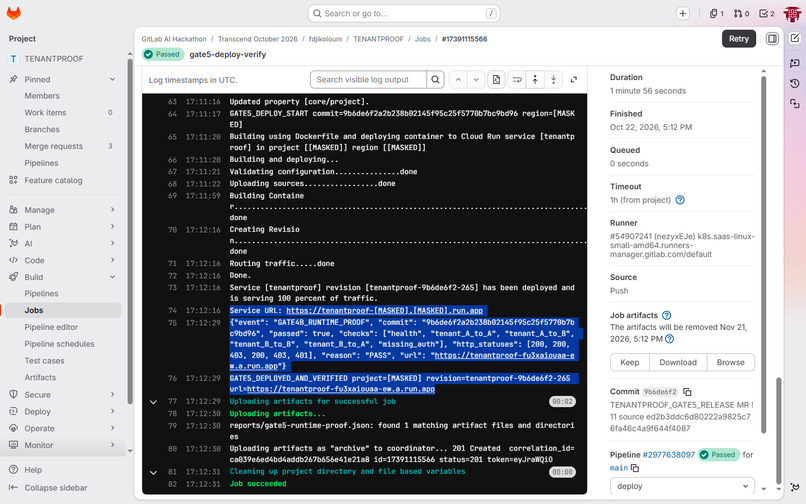The image size is (806, 504).
Task: Expand the Operate sidebar section
Action: click(x=112, y=428)
